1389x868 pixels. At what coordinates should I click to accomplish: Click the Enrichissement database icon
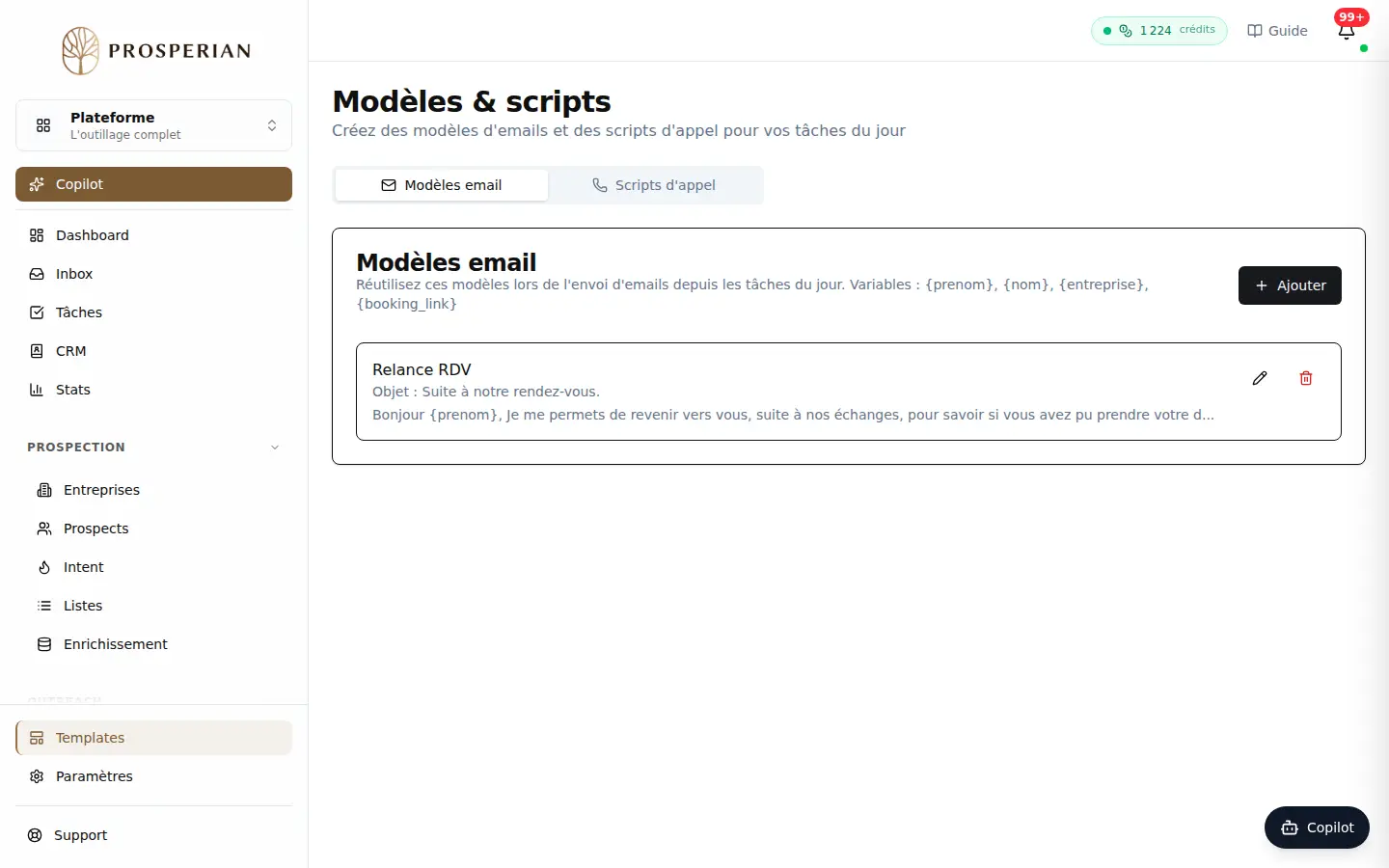coord(44,644)
